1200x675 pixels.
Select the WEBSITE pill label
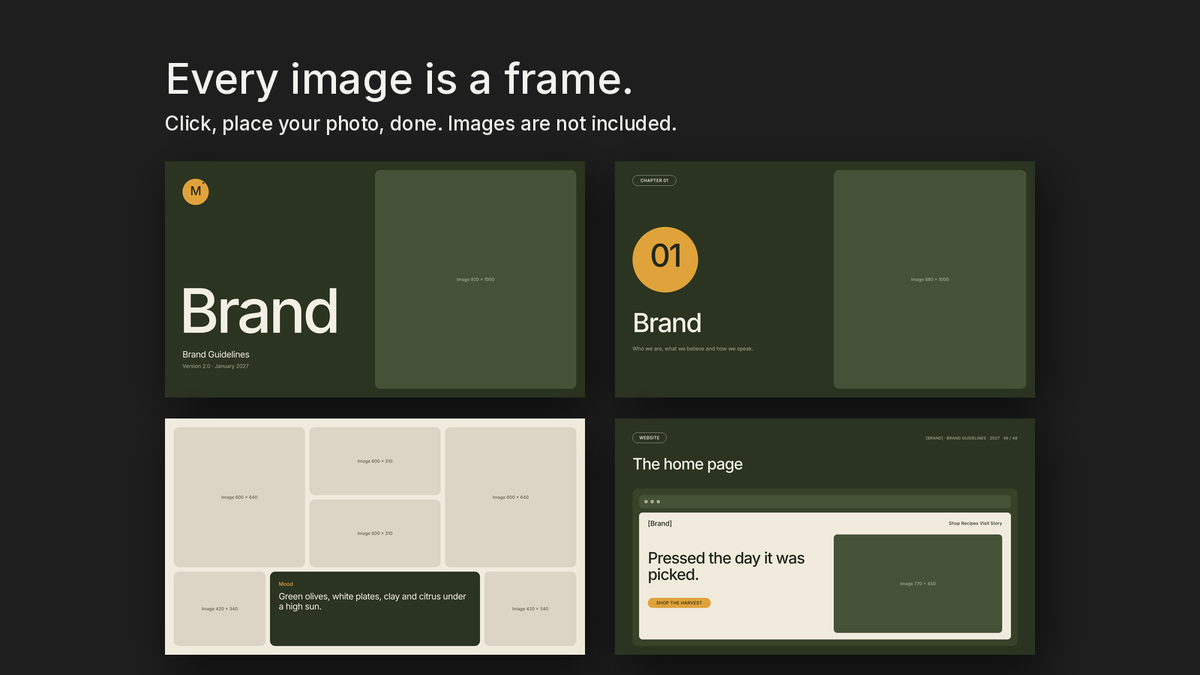tap(649, 438)
